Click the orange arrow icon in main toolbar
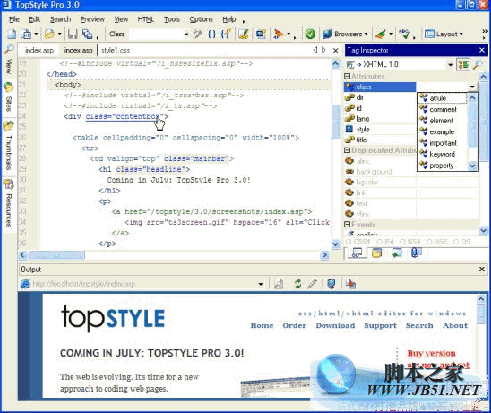Viewport: 491px width, 413px height. point(278,34)
